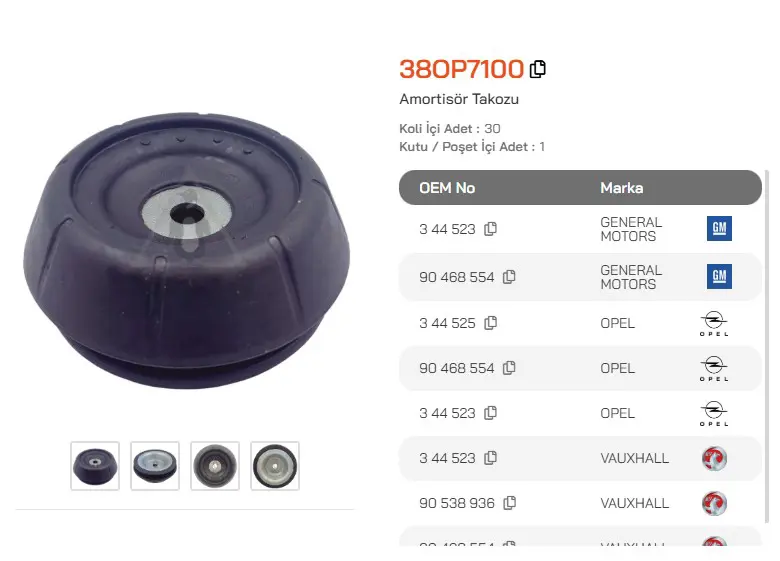Copy Opel OEM number 3 44 525
The width and height of the screenshot is (780, 561).
click(x=490, y=323)
